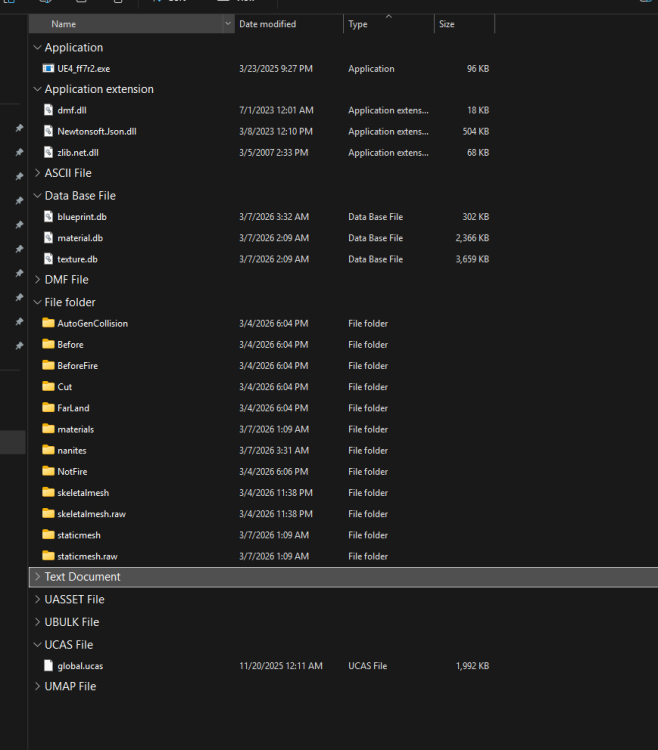The height and width of the screenshot is (750, 658).
Task: Select the materials folder icon
Action: pyautogui.click(x=48, y=429)
